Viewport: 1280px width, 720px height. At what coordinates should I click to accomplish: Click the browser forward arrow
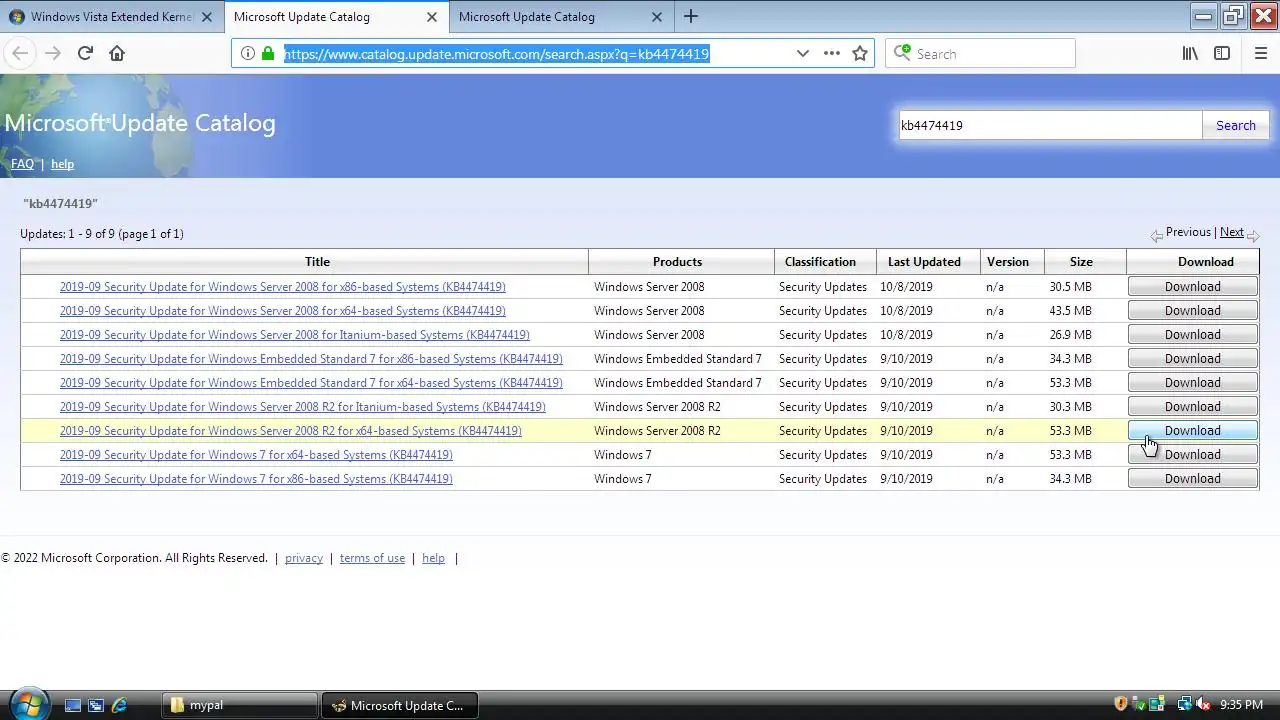(x=53, y=53)
